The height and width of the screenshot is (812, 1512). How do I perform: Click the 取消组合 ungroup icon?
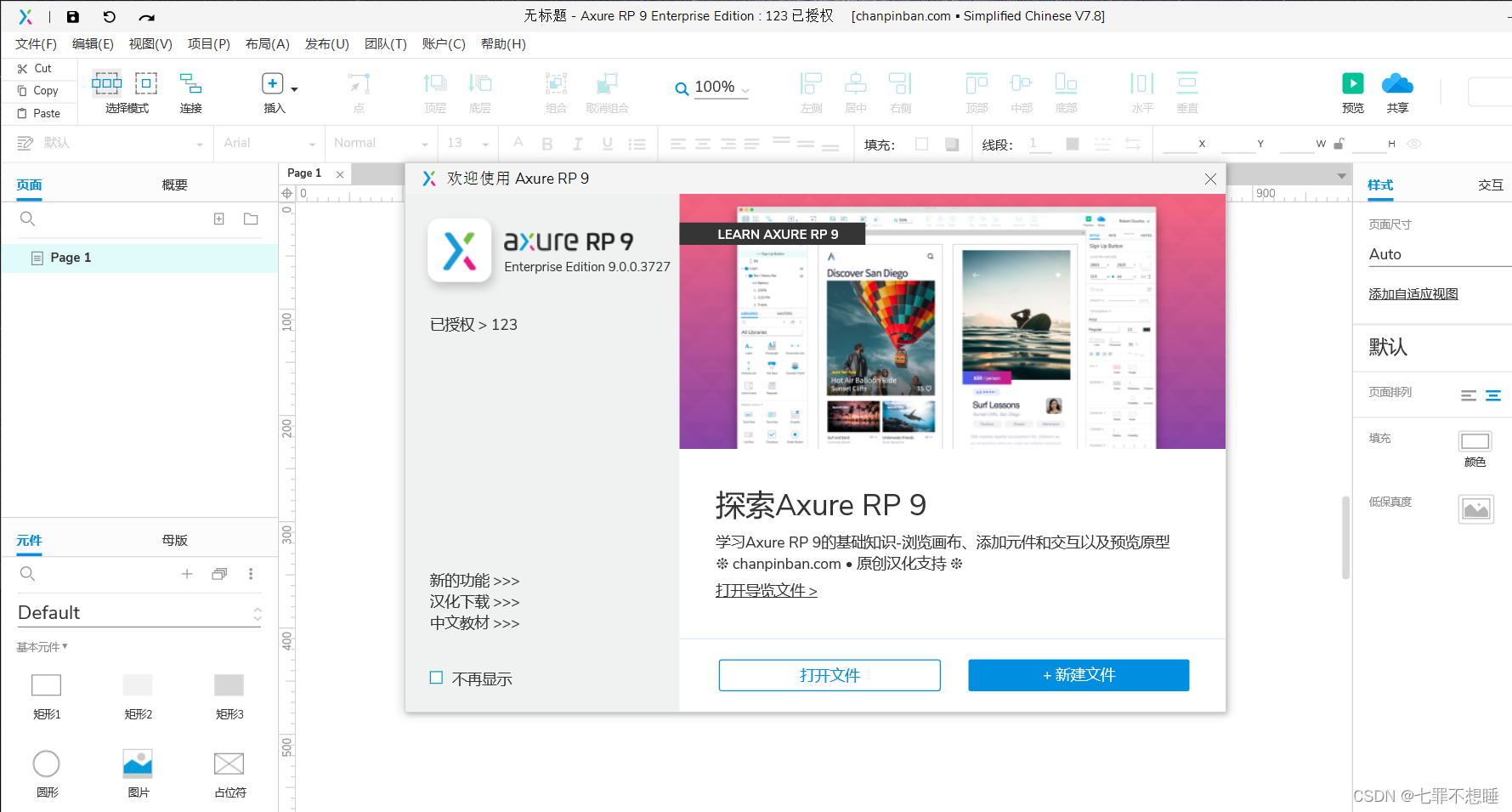(607, 83)
